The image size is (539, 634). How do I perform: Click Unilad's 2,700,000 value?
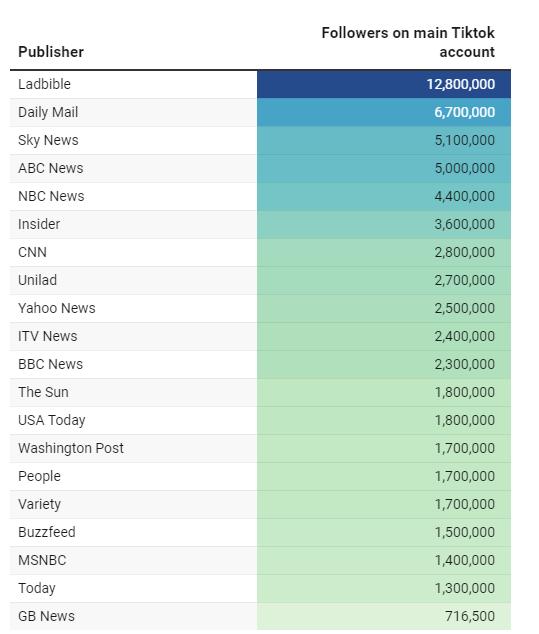pos(465,280)
